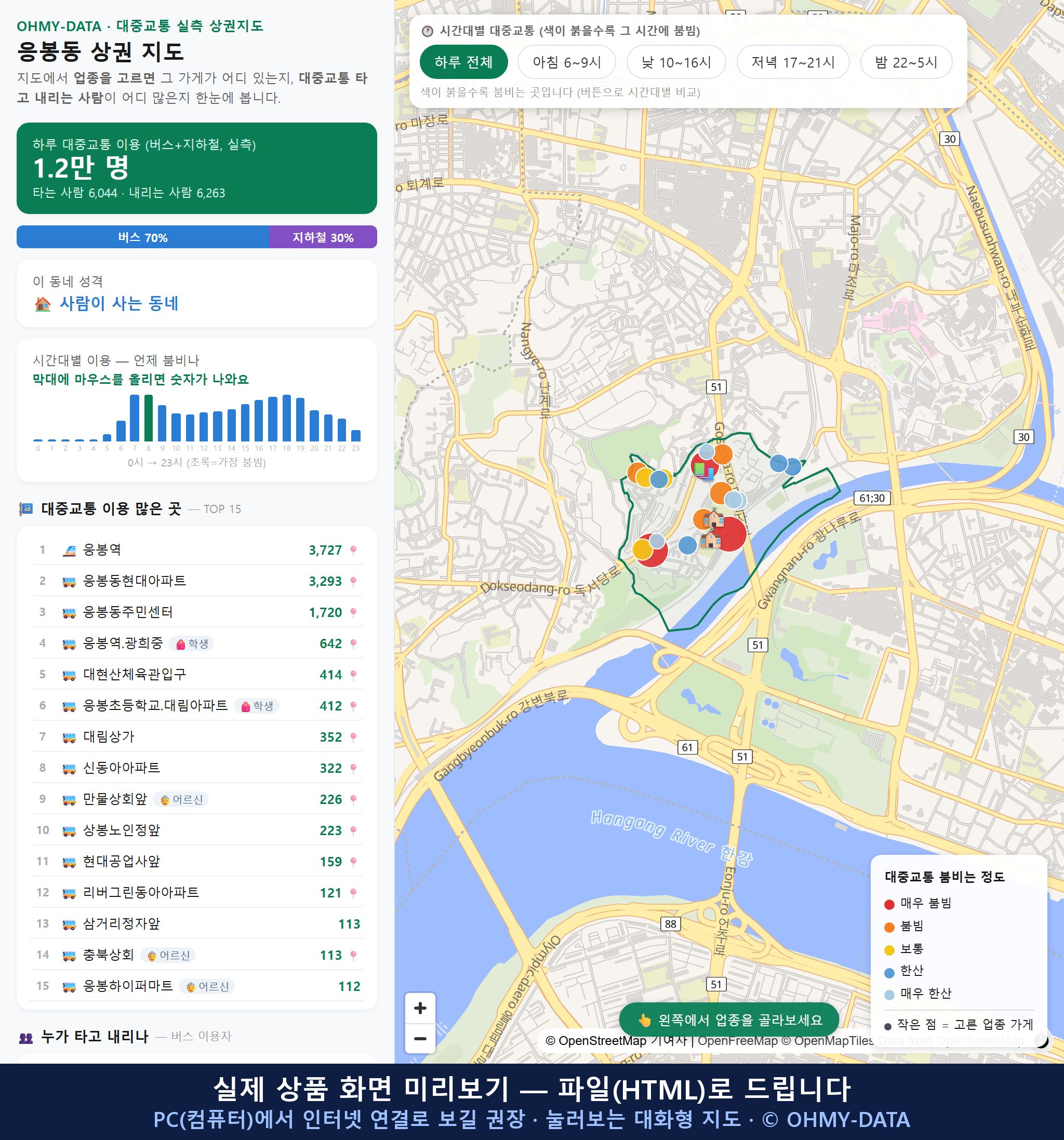This screenshot has height=1140, width=1064.
Task: Click the clock icon in 시간대별 대중교통 header
Action: [428, 31]
